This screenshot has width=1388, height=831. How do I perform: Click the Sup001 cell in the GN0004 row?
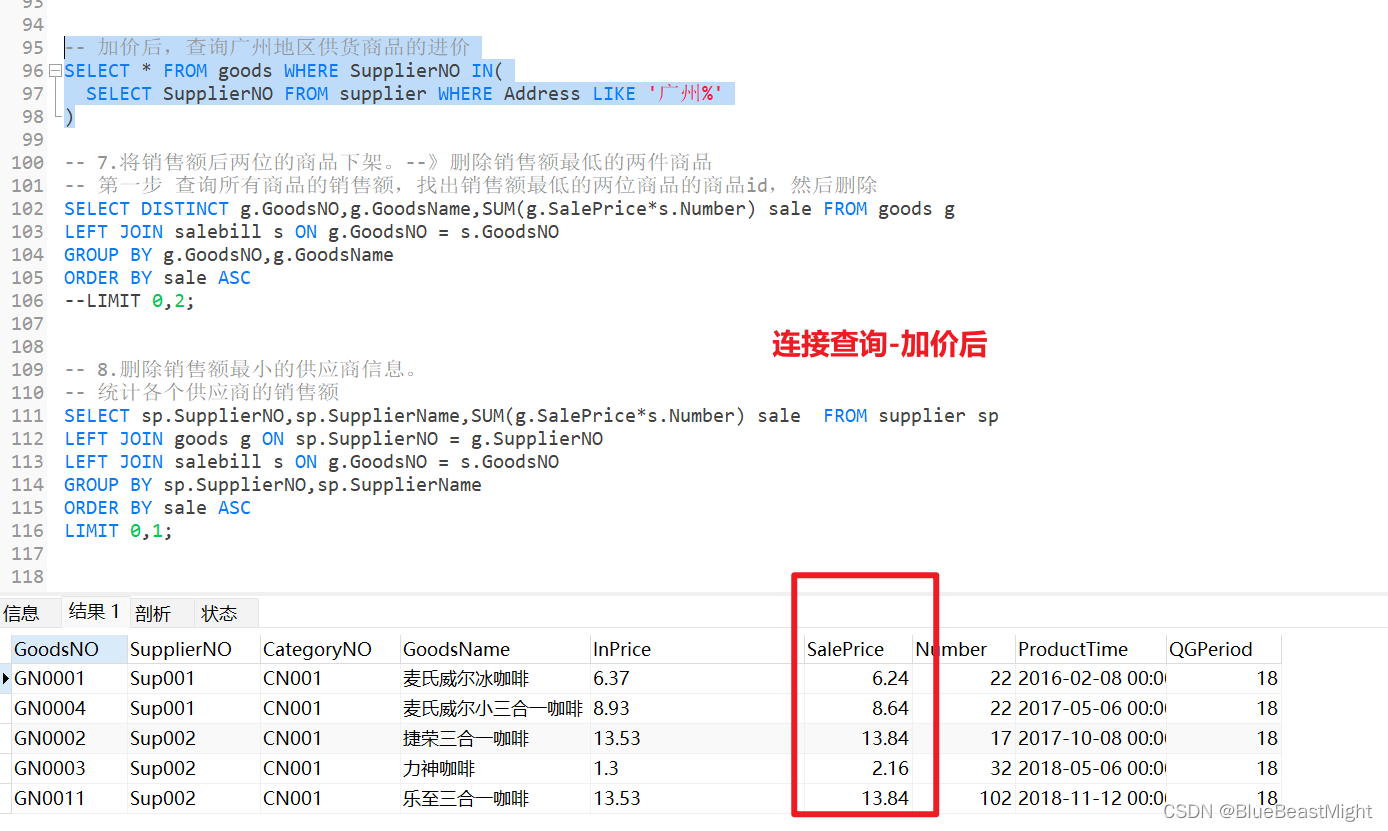tap(193, 709)
